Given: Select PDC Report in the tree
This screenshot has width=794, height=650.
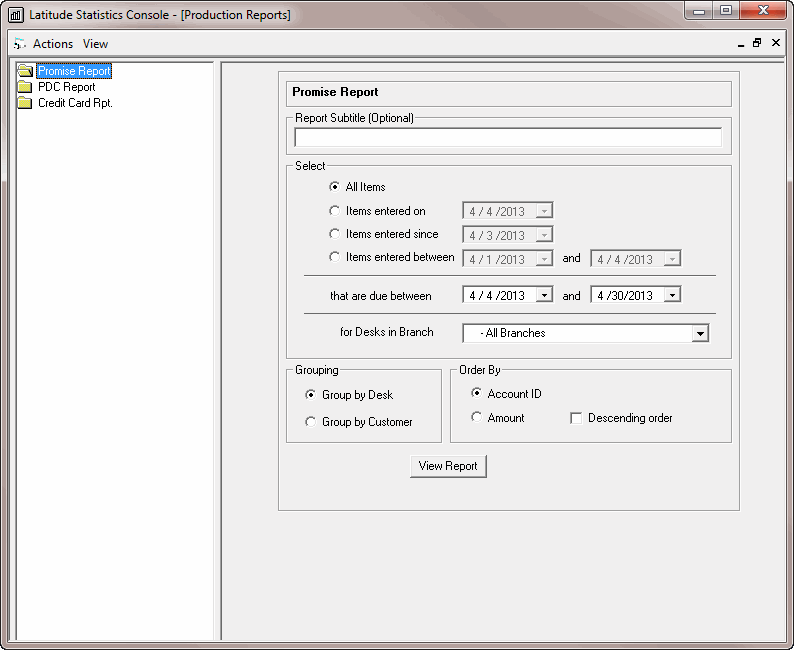Looking at the screenshot, I should tap(66, 87).
